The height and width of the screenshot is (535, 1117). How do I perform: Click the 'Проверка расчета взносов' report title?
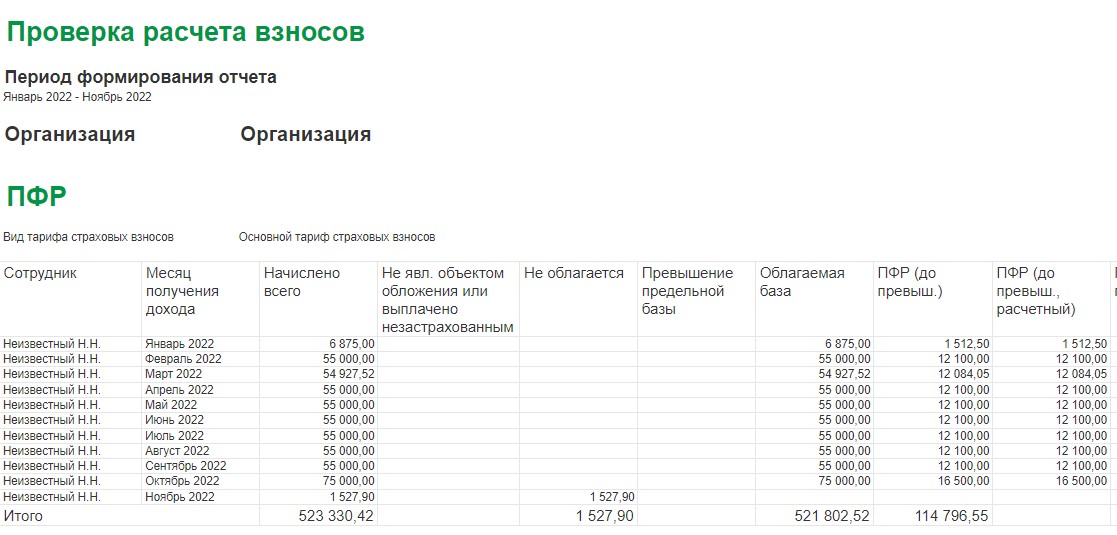click(x=185, y=33)
